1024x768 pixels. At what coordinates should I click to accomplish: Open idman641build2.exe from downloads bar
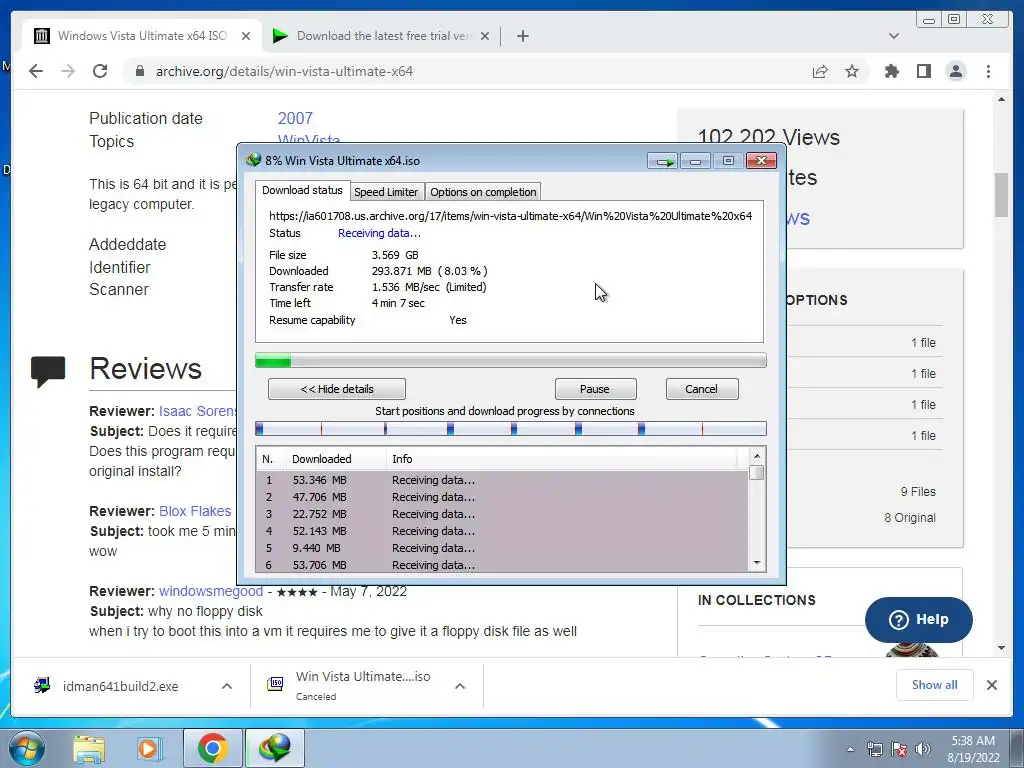tap(120, 686)
